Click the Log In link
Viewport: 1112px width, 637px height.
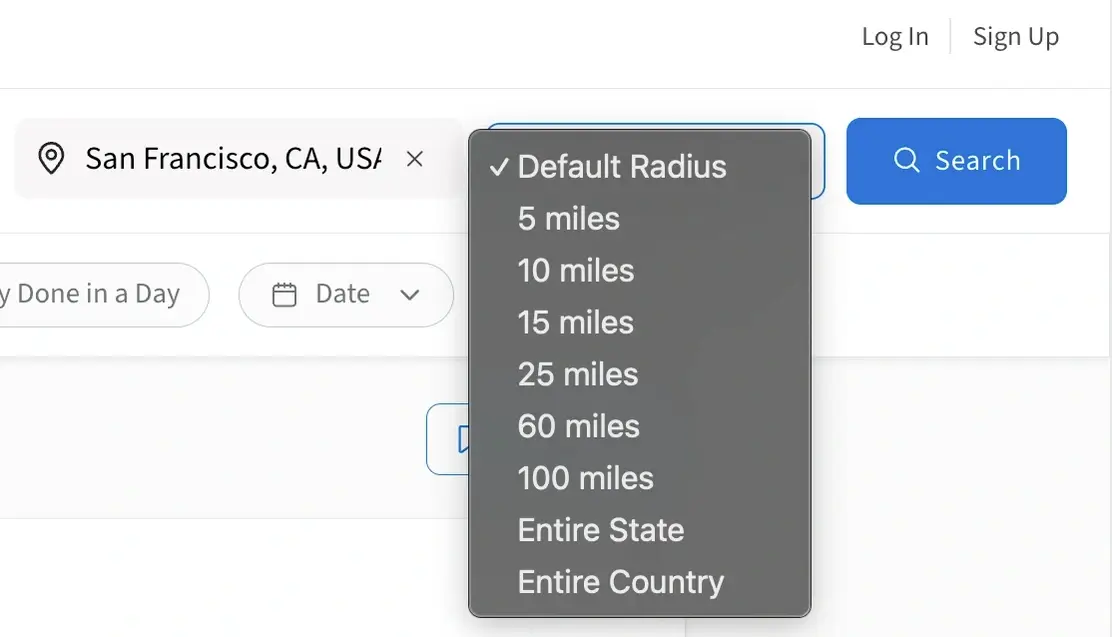coord(895,36)
